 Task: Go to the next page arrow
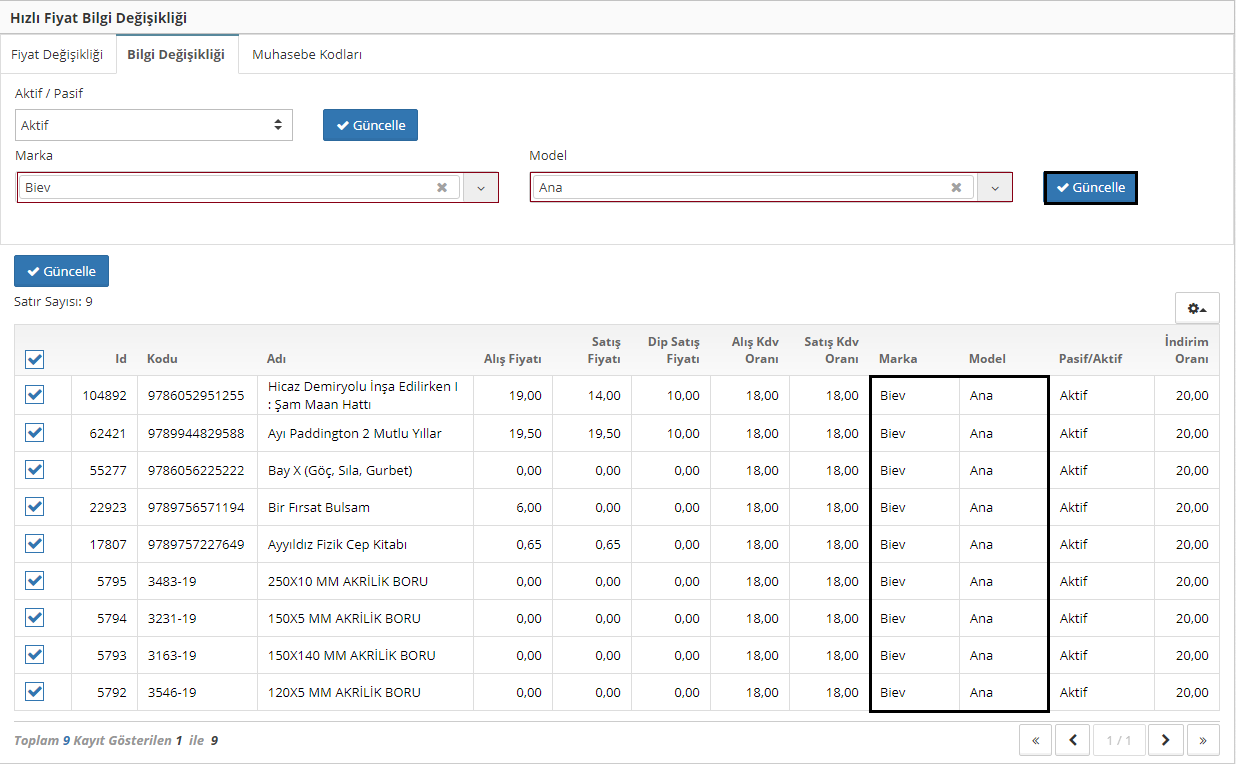[1165, 740]
